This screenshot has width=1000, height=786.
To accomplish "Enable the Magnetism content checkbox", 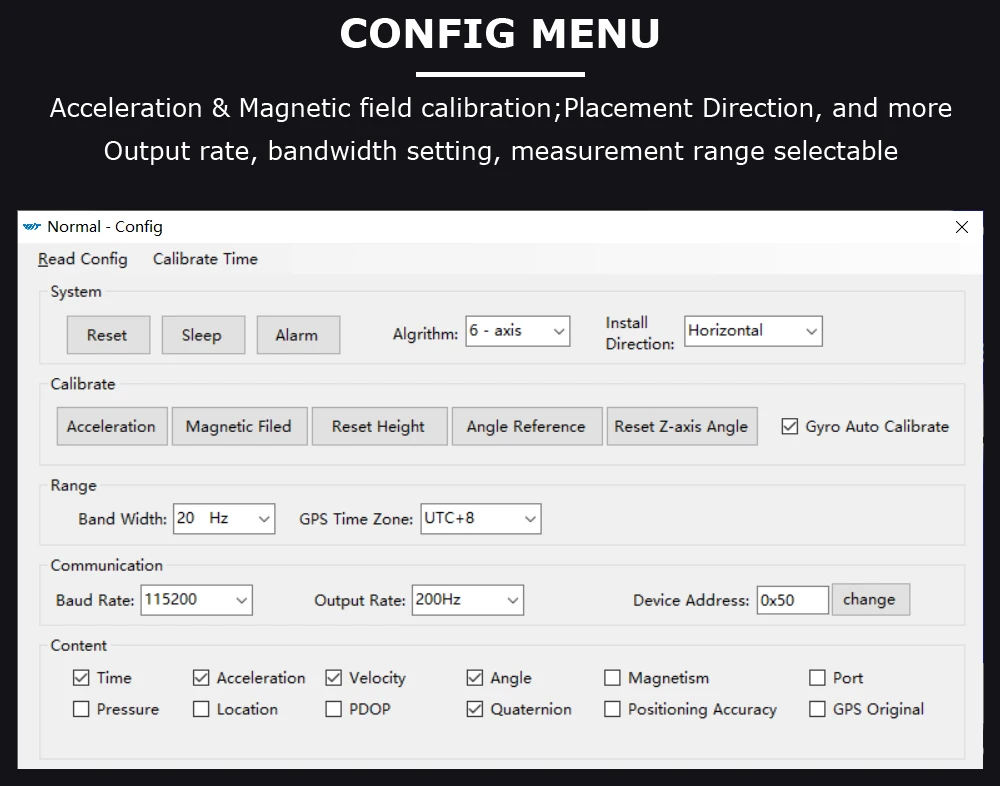I will (612, 678).
